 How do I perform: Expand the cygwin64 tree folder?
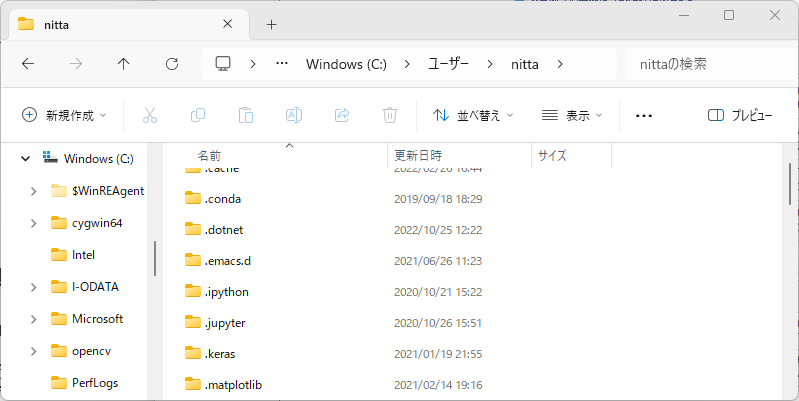[33, 223]
